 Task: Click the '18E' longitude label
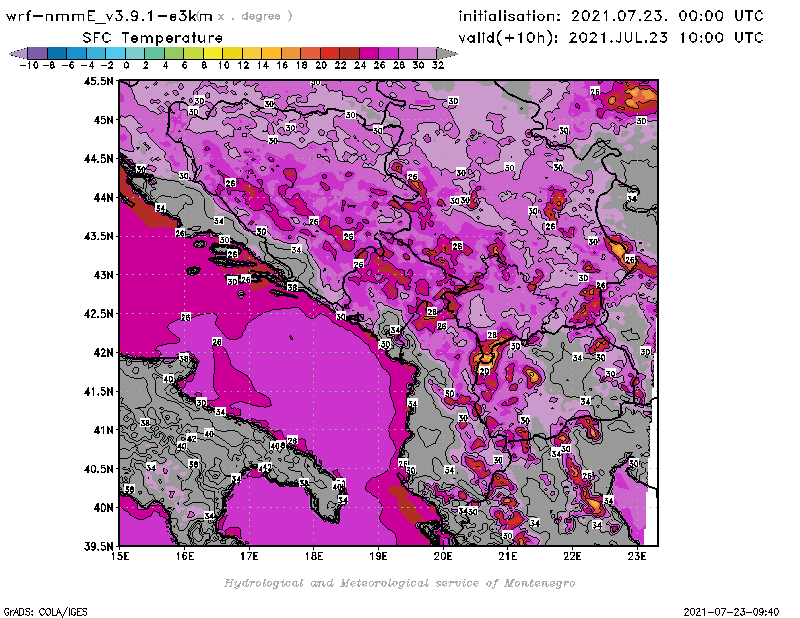pyautogui.click(x=314, y=556)
